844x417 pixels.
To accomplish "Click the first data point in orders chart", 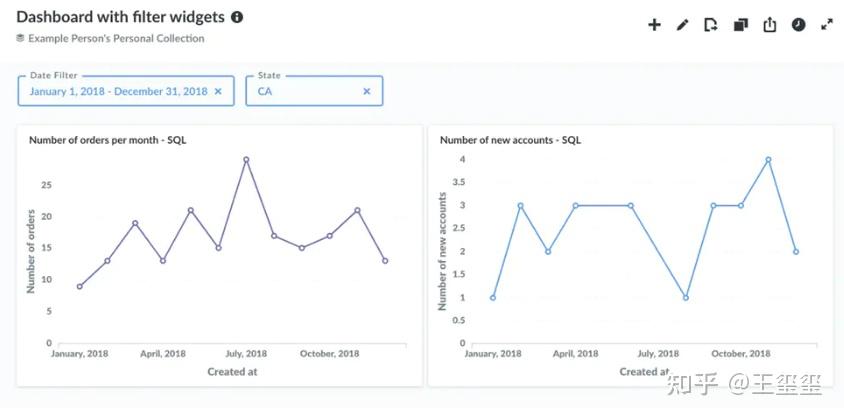I will pos(80,286).
